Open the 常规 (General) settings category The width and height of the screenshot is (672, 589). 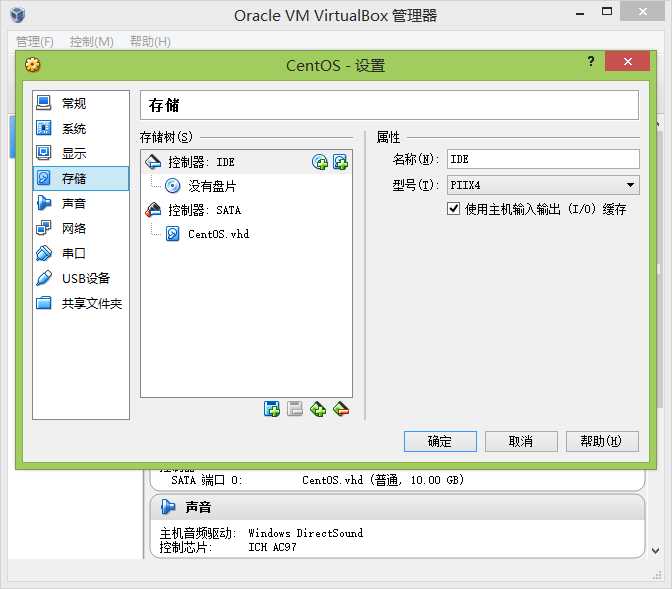click(x=81, y=103)
